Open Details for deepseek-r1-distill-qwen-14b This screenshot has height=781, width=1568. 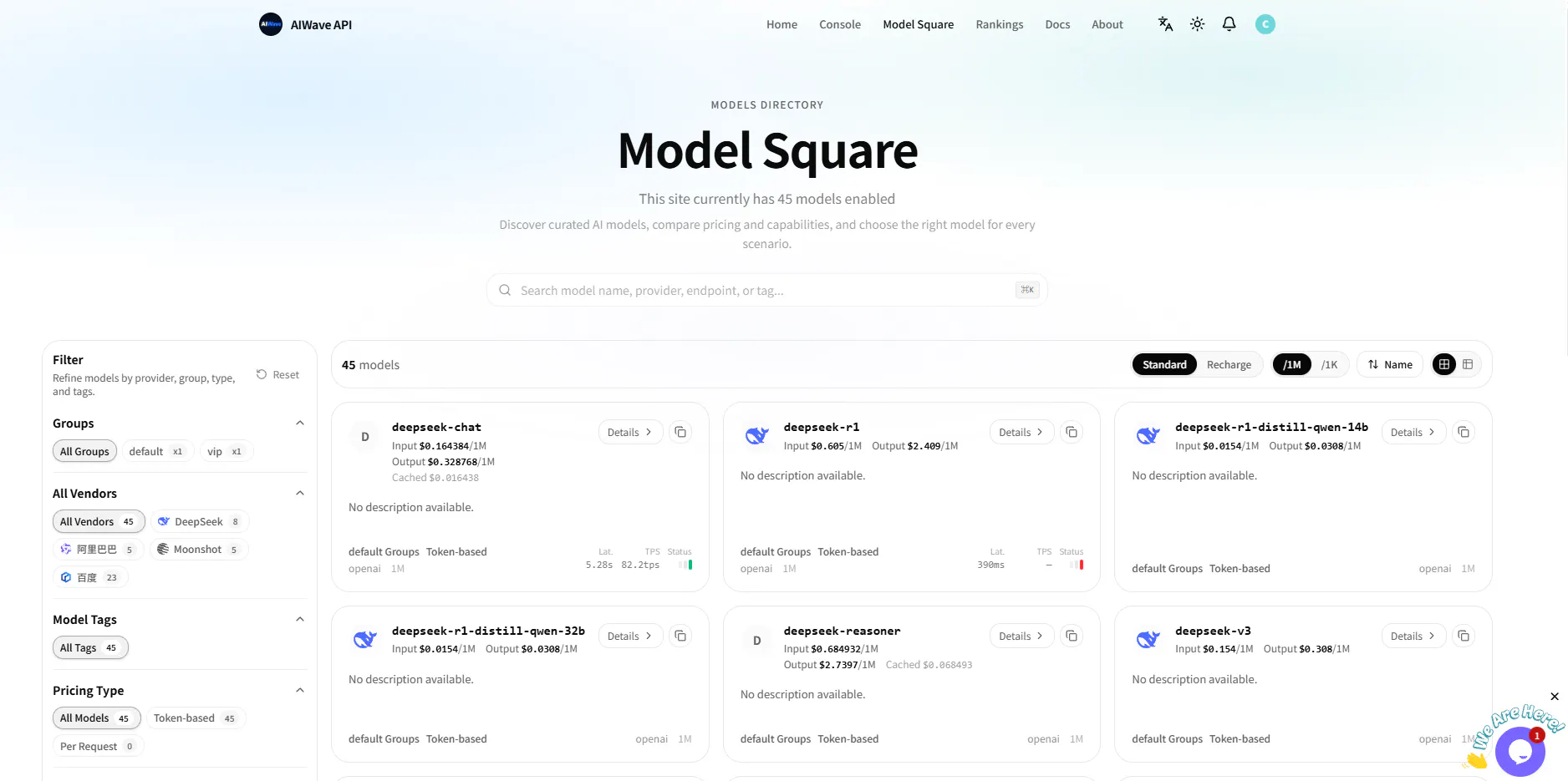point(1413,432)
